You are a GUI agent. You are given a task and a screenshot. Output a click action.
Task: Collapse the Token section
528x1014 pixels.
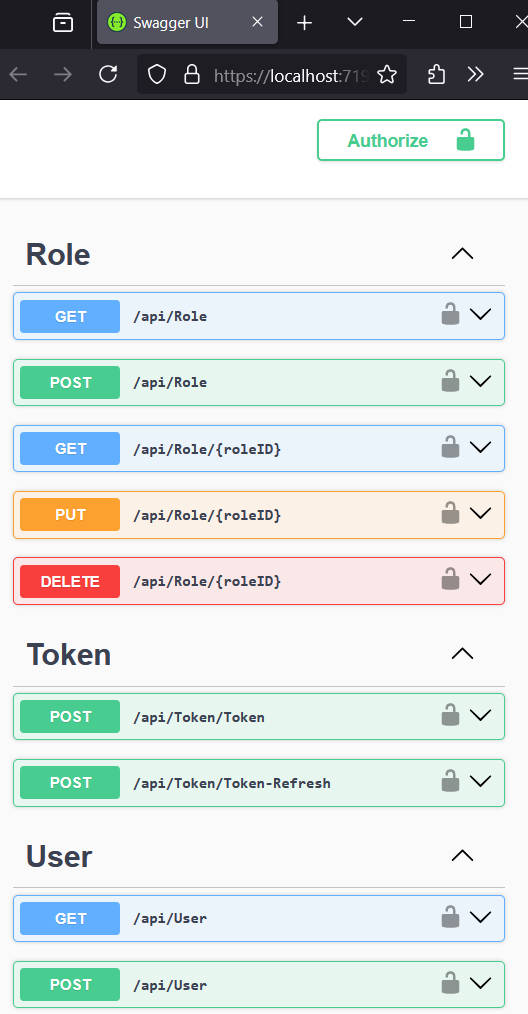coord(462,654)
